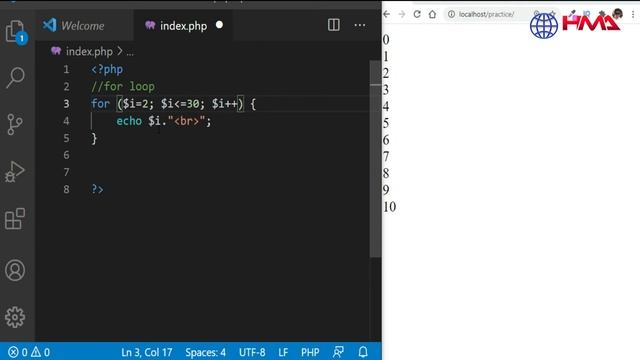Click the site info icon in address bar
This screenshot has height=360, width=640.
(451, 14)
